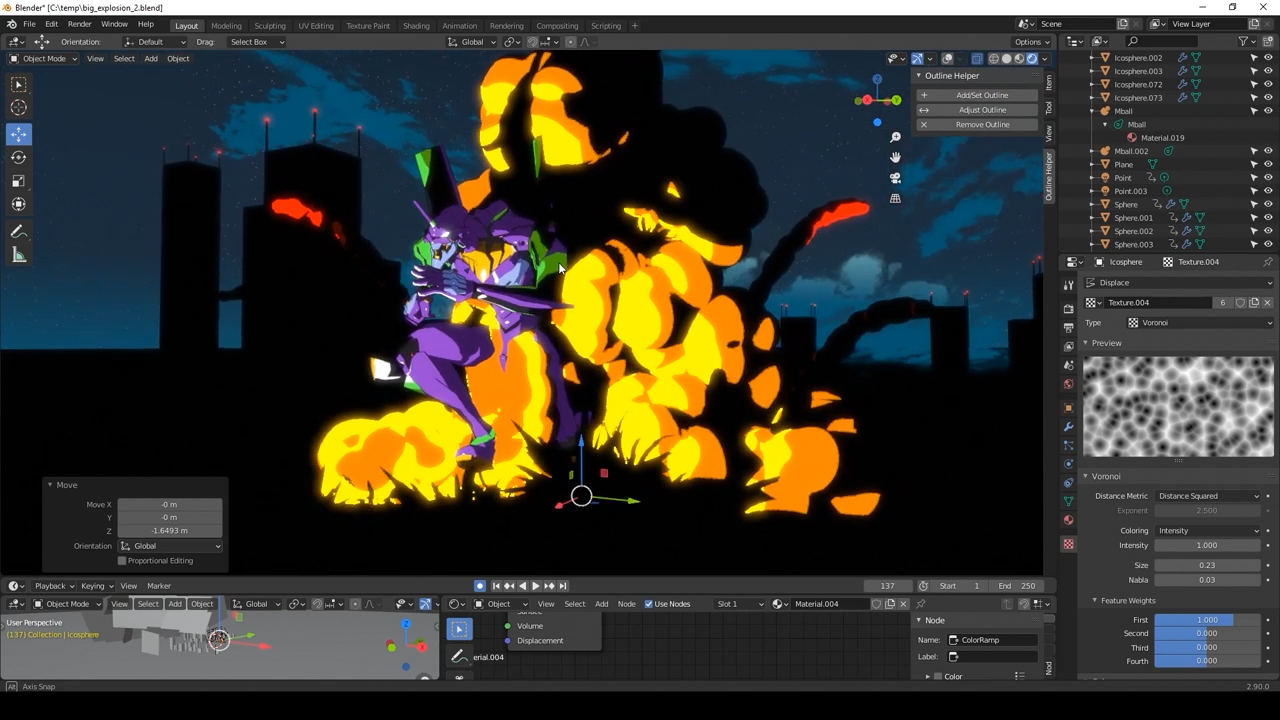Open the World properties tab icon

(x=1068, y=384)
